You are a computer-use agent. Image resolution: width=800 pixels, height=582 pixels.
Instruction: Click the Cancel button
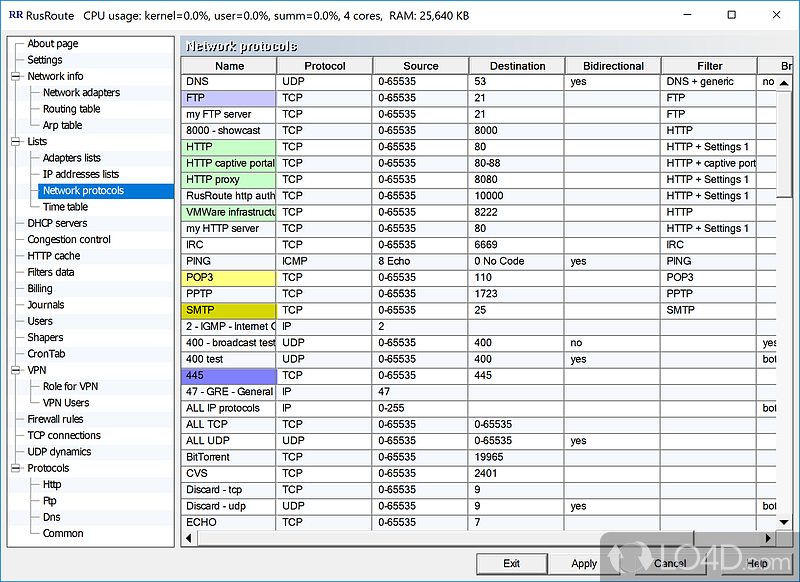point(669,563)
